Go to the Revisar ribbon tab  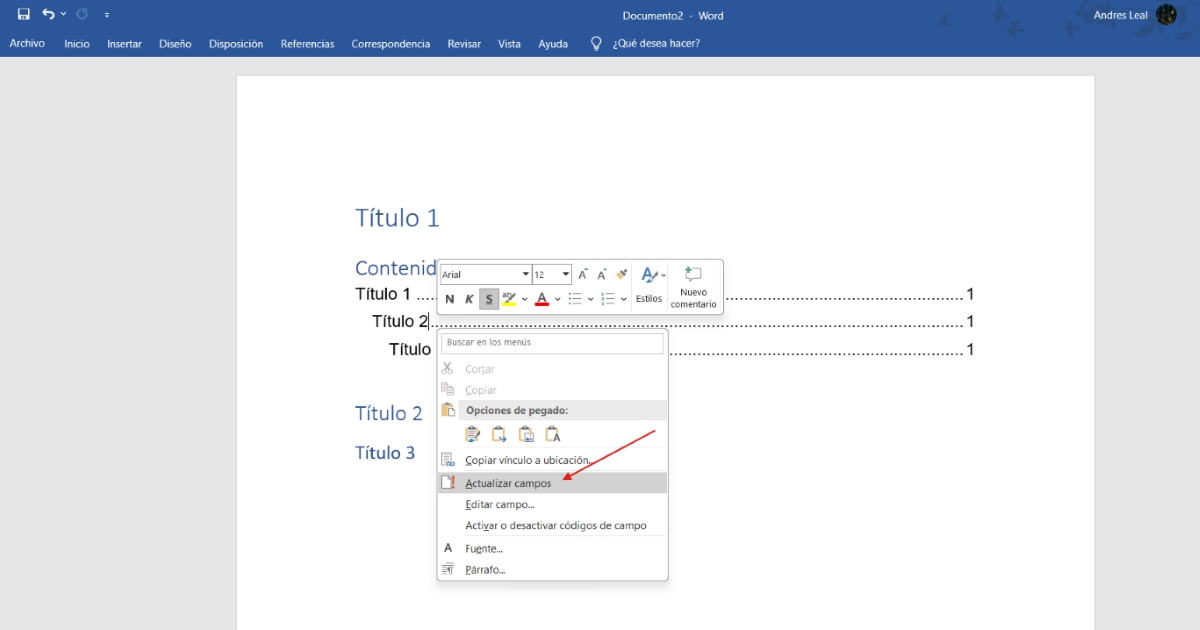(464, 44)
